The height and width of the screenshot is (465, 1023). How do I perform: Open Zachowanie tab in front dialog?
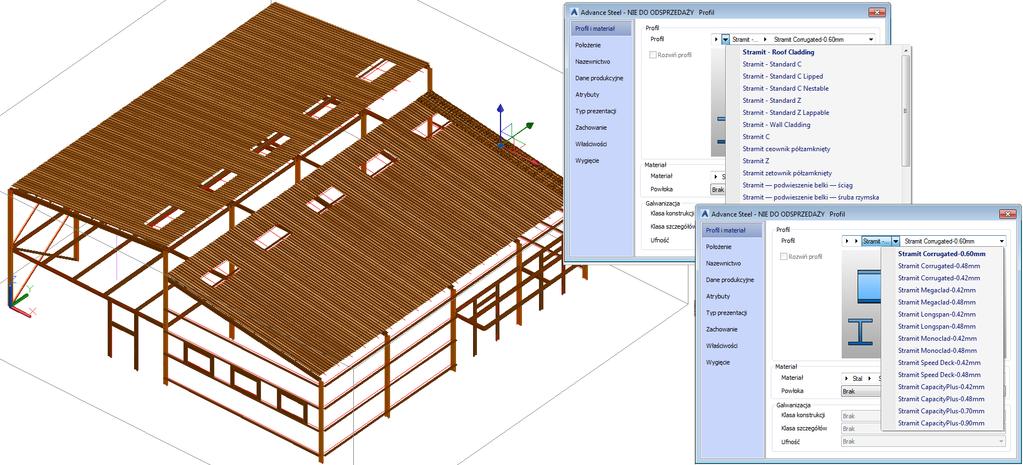coord(722,329)
